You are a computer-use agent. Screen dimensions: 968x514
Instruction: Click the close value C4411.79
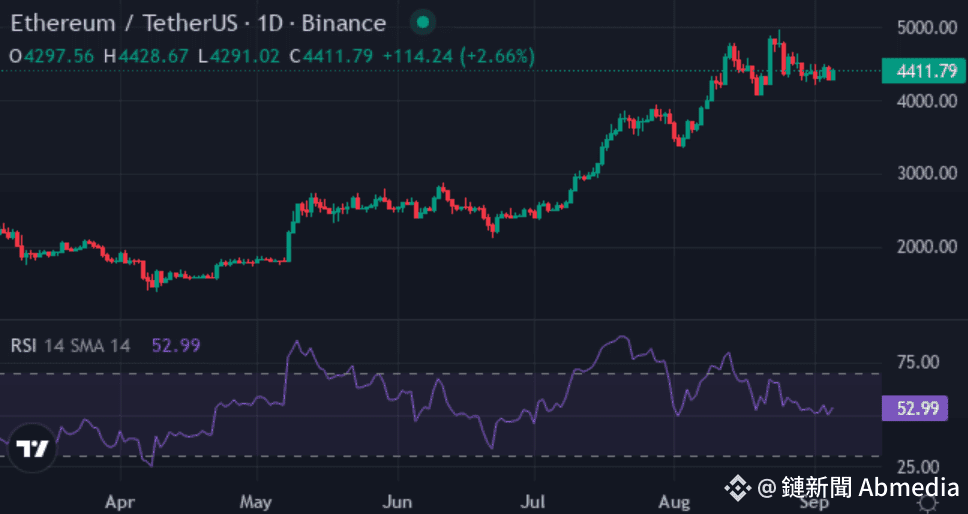coord(332,57)
